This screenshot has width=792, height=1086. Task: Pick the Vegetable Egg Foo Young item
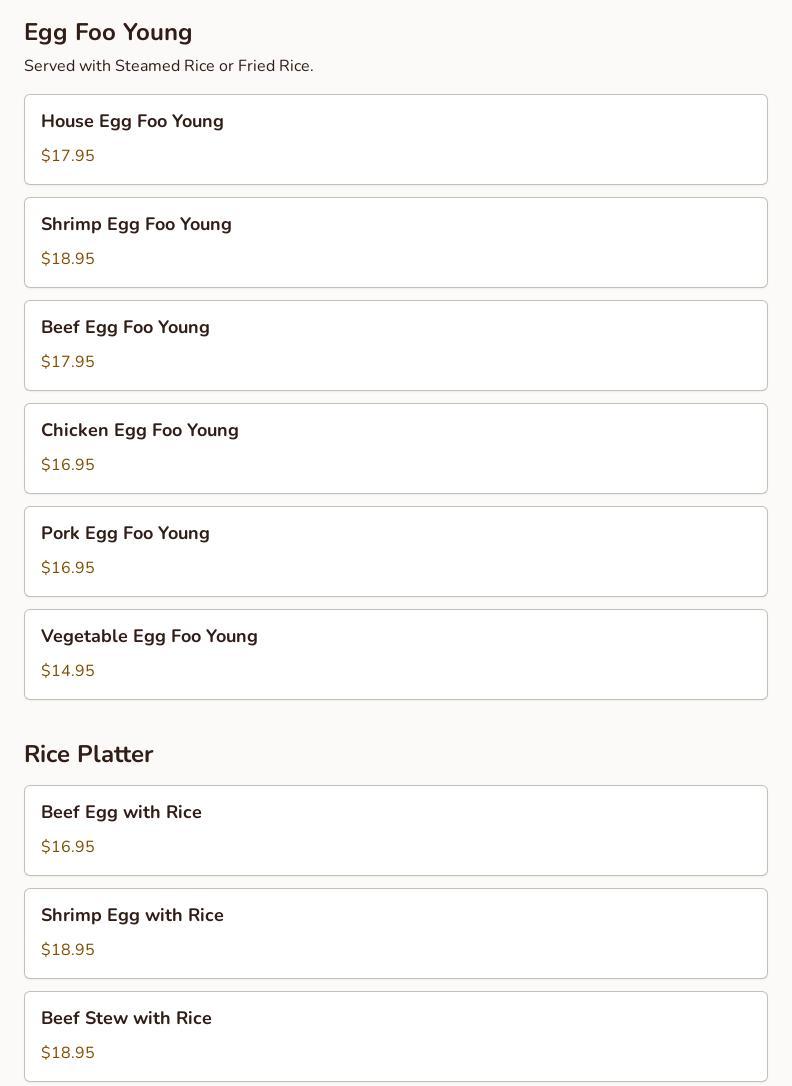coord(395,654)
